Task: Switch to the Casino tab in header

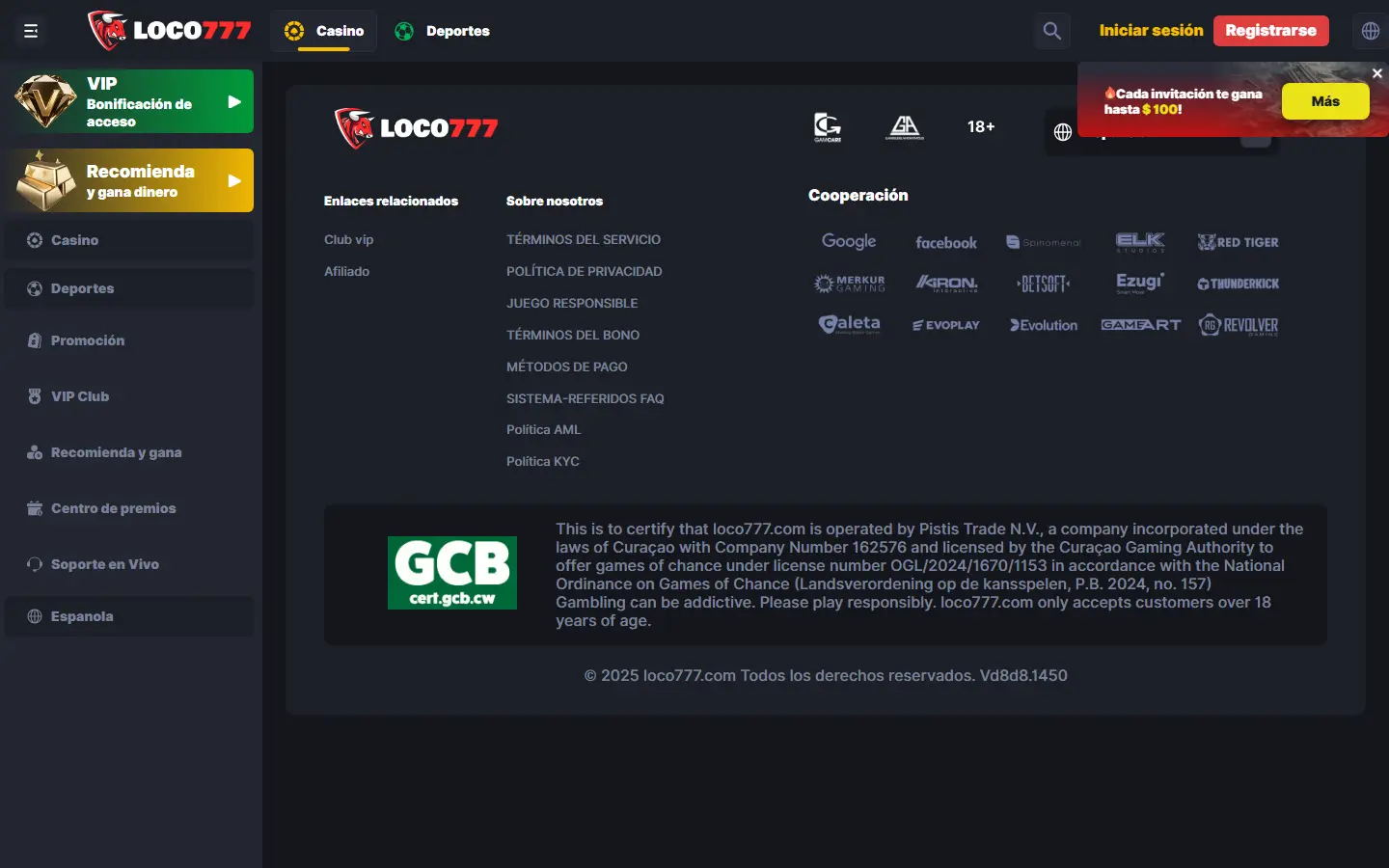Action: [x=324, y=31]
